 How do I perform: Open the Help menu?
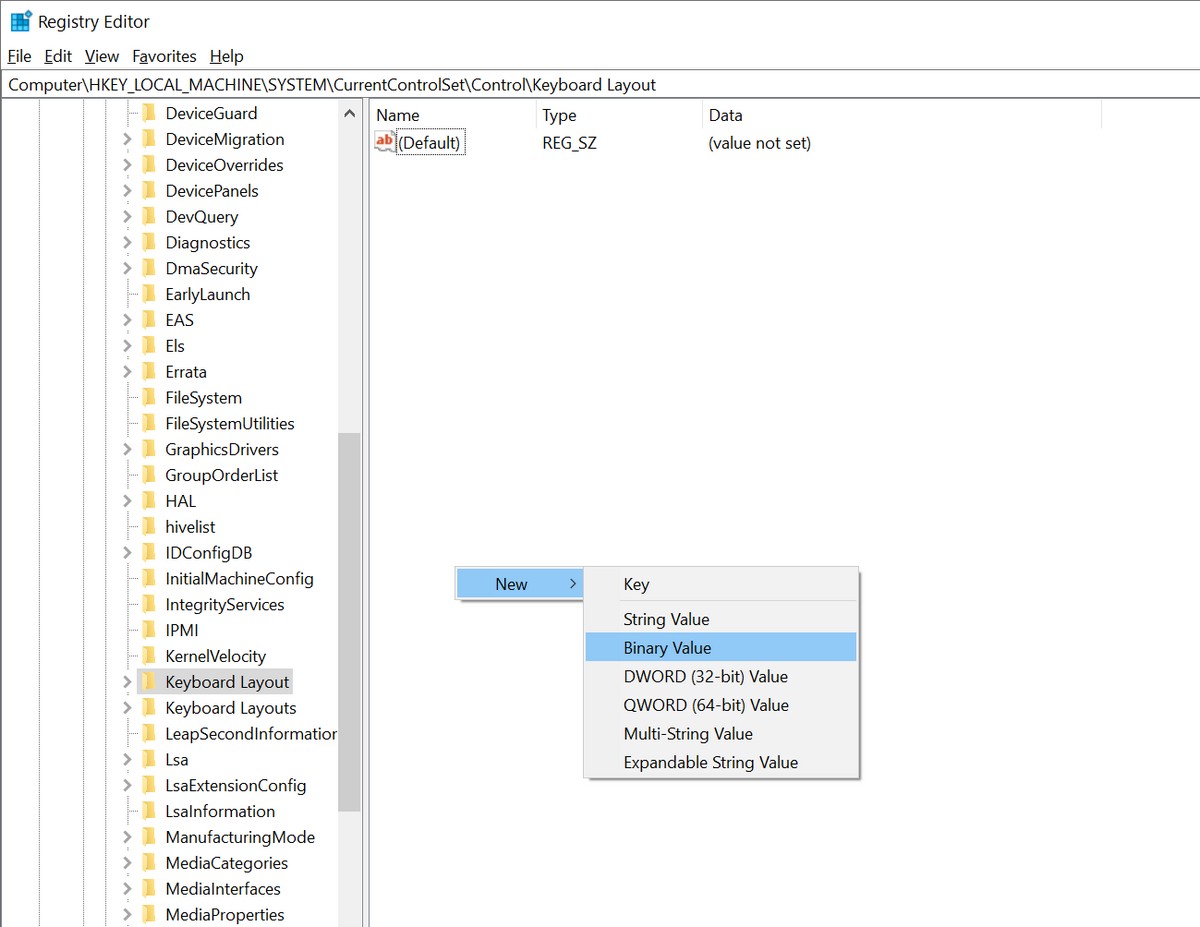pos(226,56)
